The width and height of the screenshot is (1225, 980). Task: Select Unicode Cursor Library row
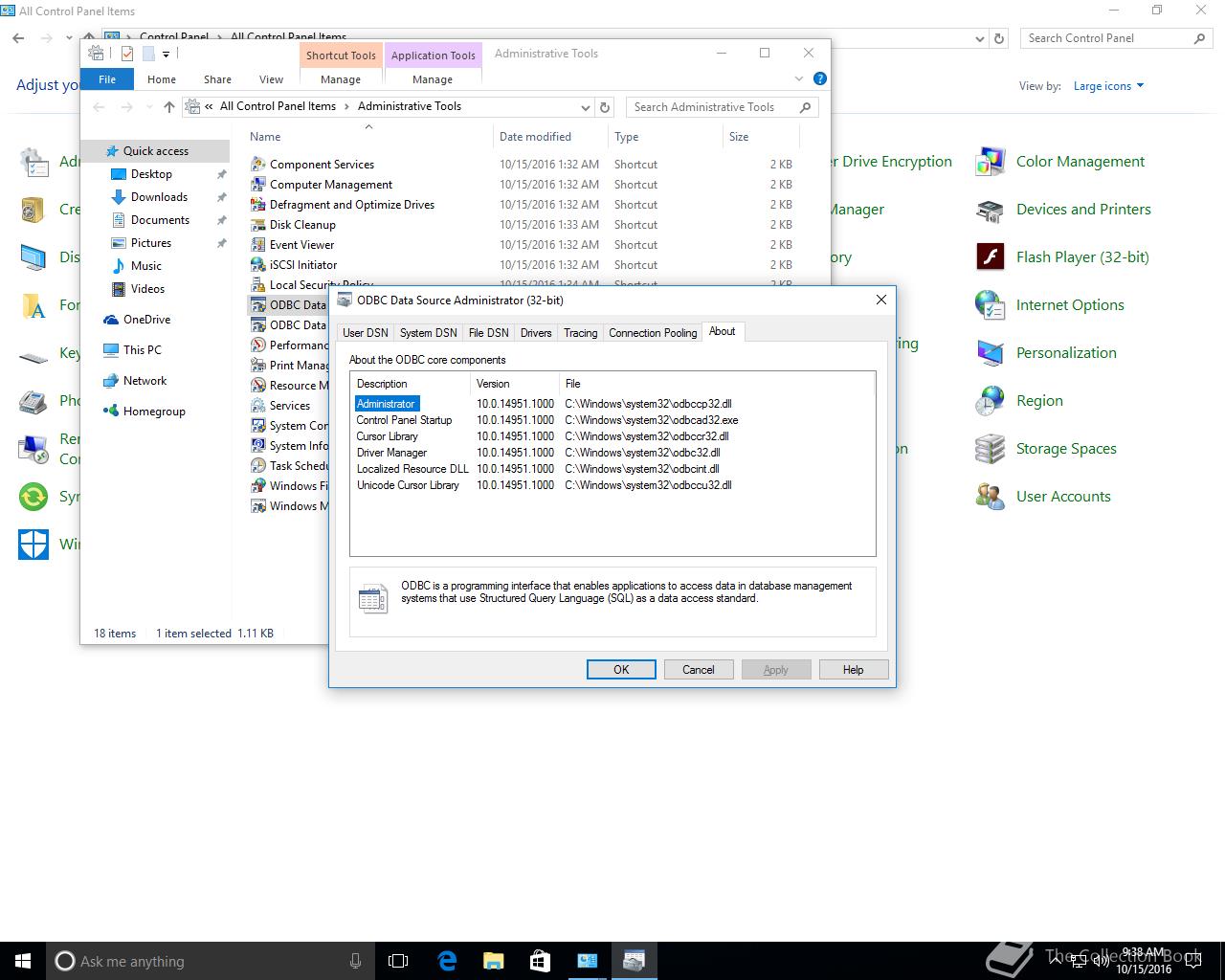(x=612, y=485)
